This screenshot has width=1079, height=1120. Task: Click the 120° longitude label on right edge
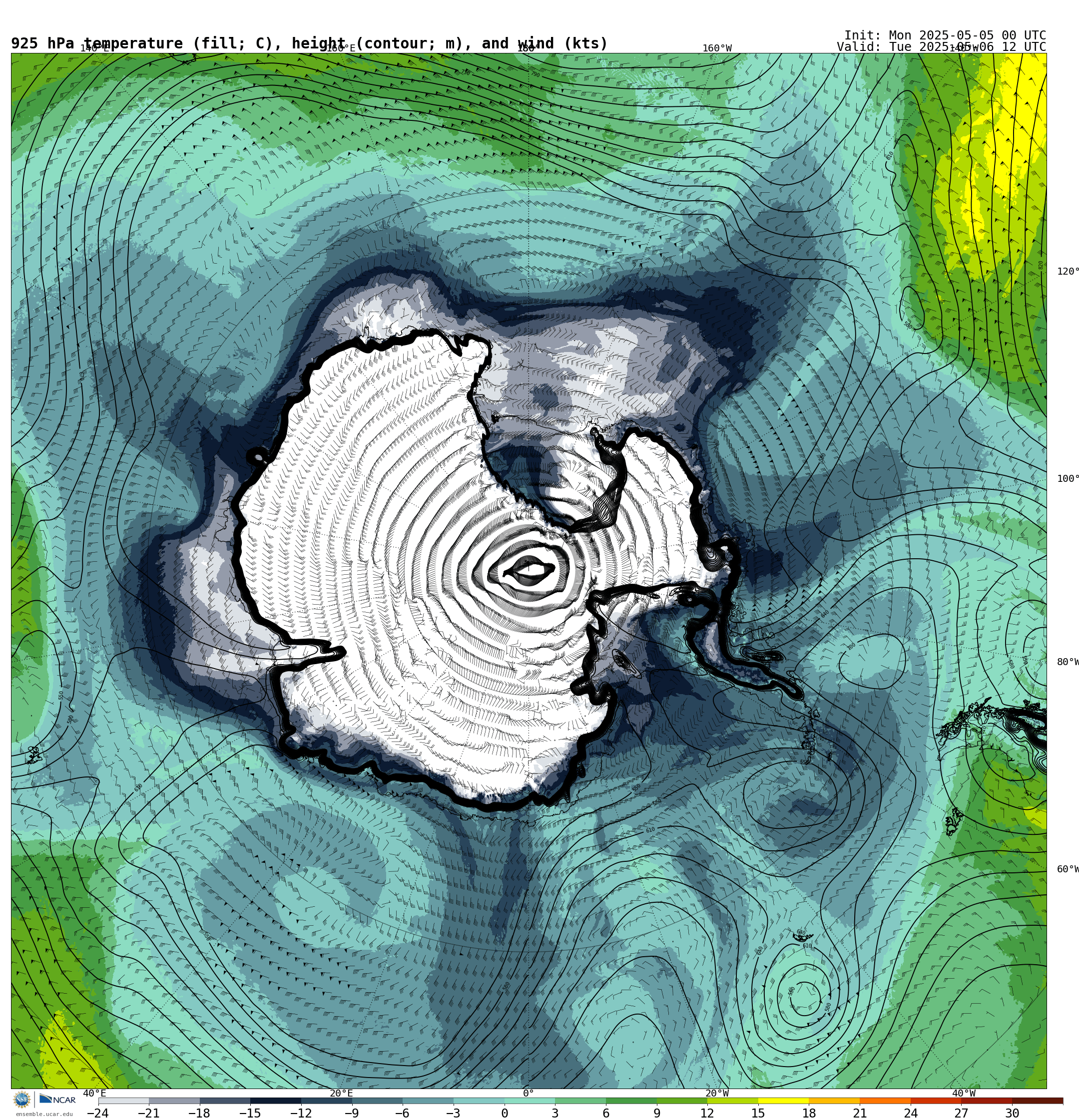(1068, 272)
